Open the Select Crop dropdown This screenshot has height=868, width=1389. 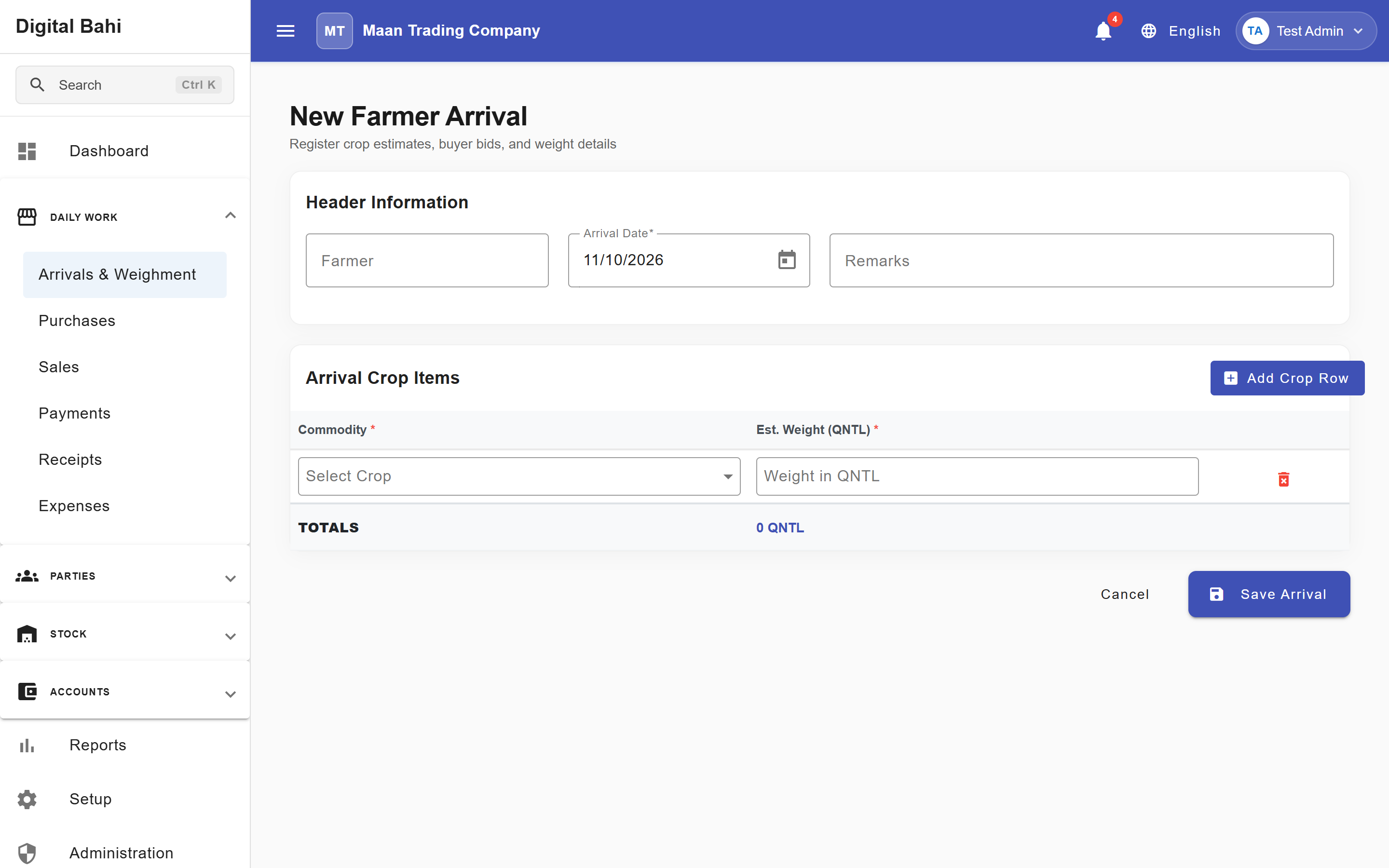[519, 476]
